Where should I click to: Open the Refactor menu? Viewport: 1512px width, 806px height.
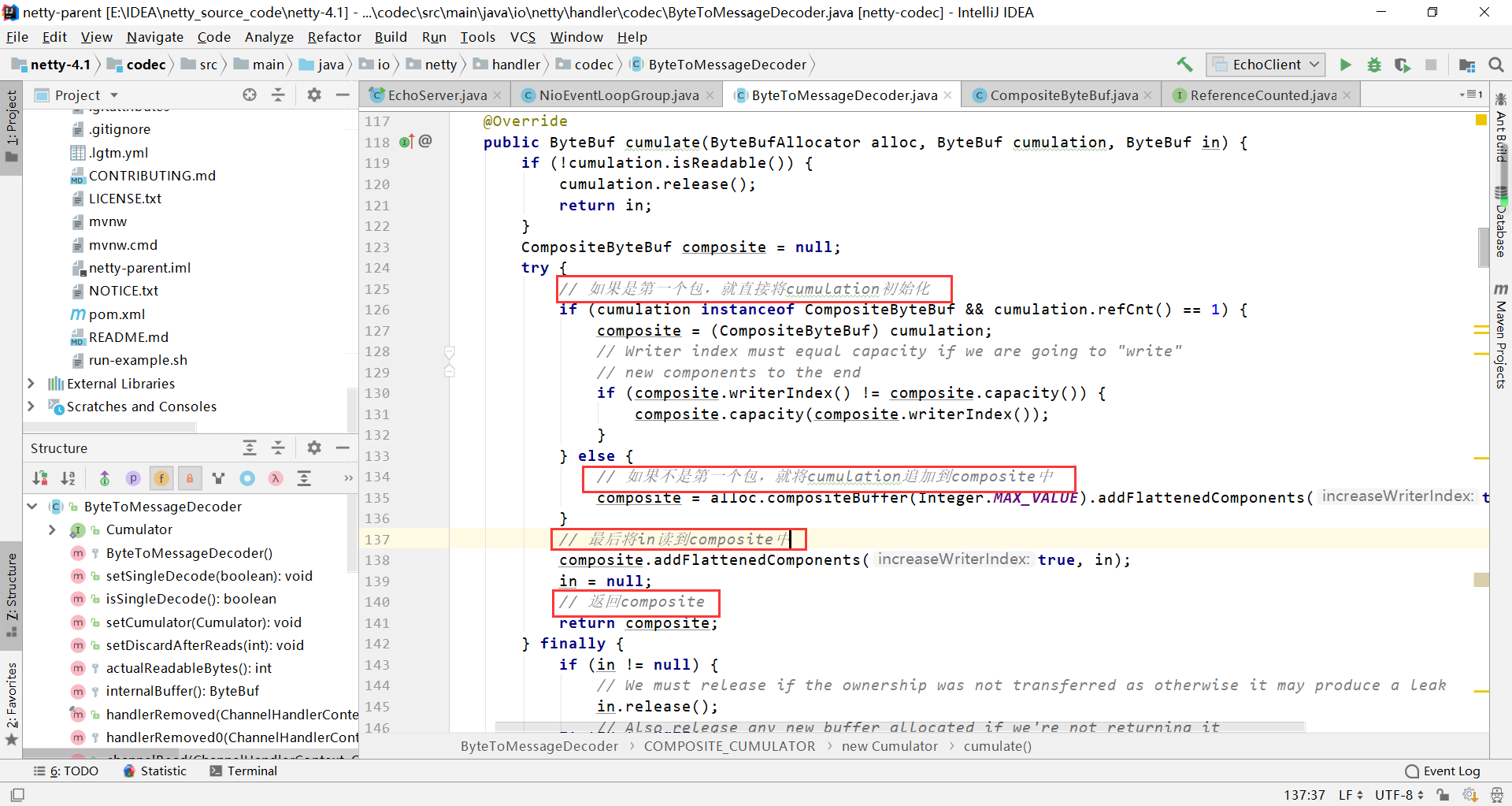[334, 37]
